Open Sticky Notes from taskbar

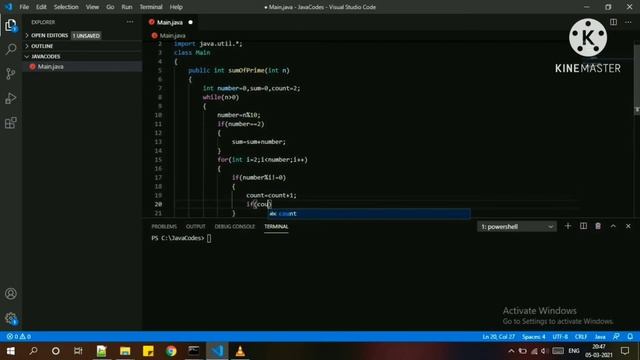[148, 351]
